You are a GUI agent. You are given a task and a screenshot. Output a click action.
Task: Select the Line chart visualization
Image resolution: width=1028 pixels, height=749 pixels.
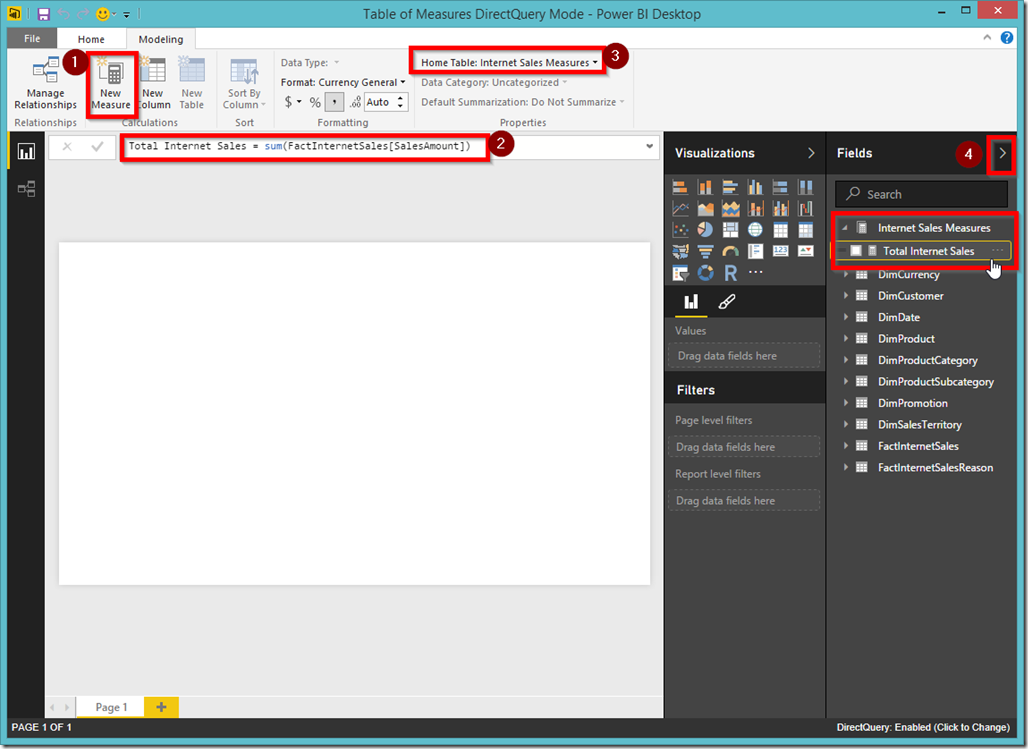(680, 209)
